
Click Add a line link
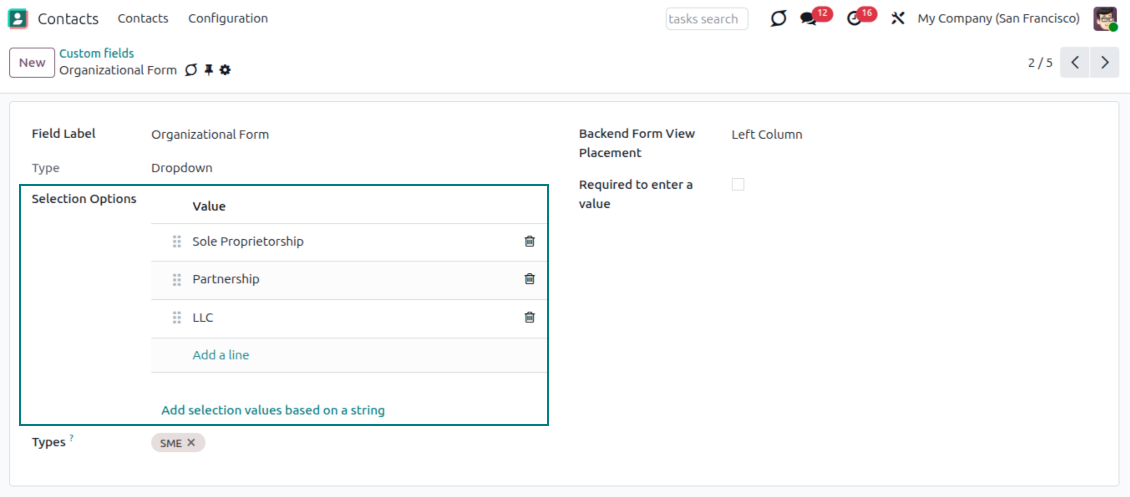pyautogui.click(x=221, y=355)
